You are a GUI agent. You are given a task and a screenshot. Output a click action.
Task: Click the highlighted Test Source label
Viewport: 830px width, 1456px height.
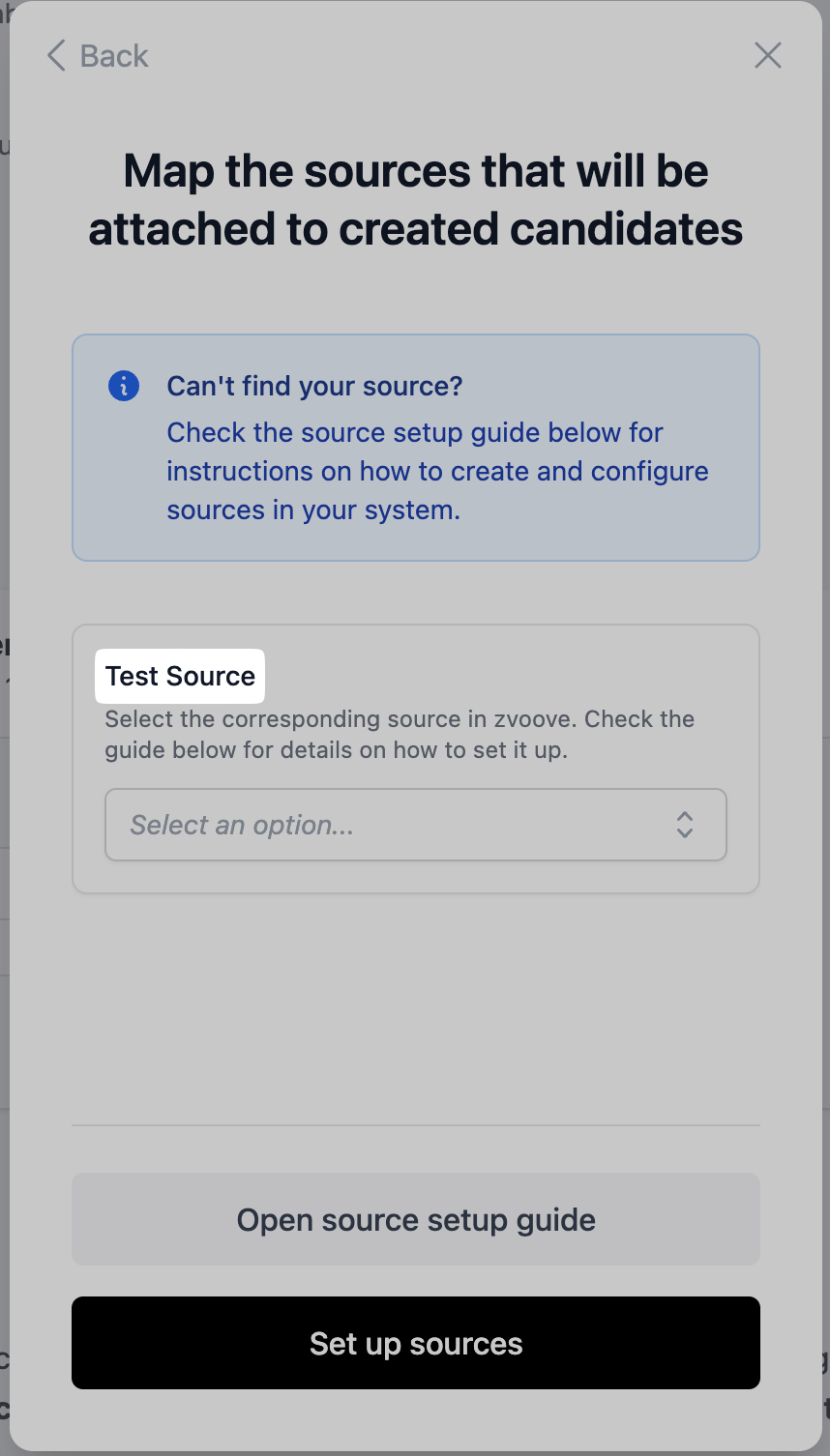(180, 676)
